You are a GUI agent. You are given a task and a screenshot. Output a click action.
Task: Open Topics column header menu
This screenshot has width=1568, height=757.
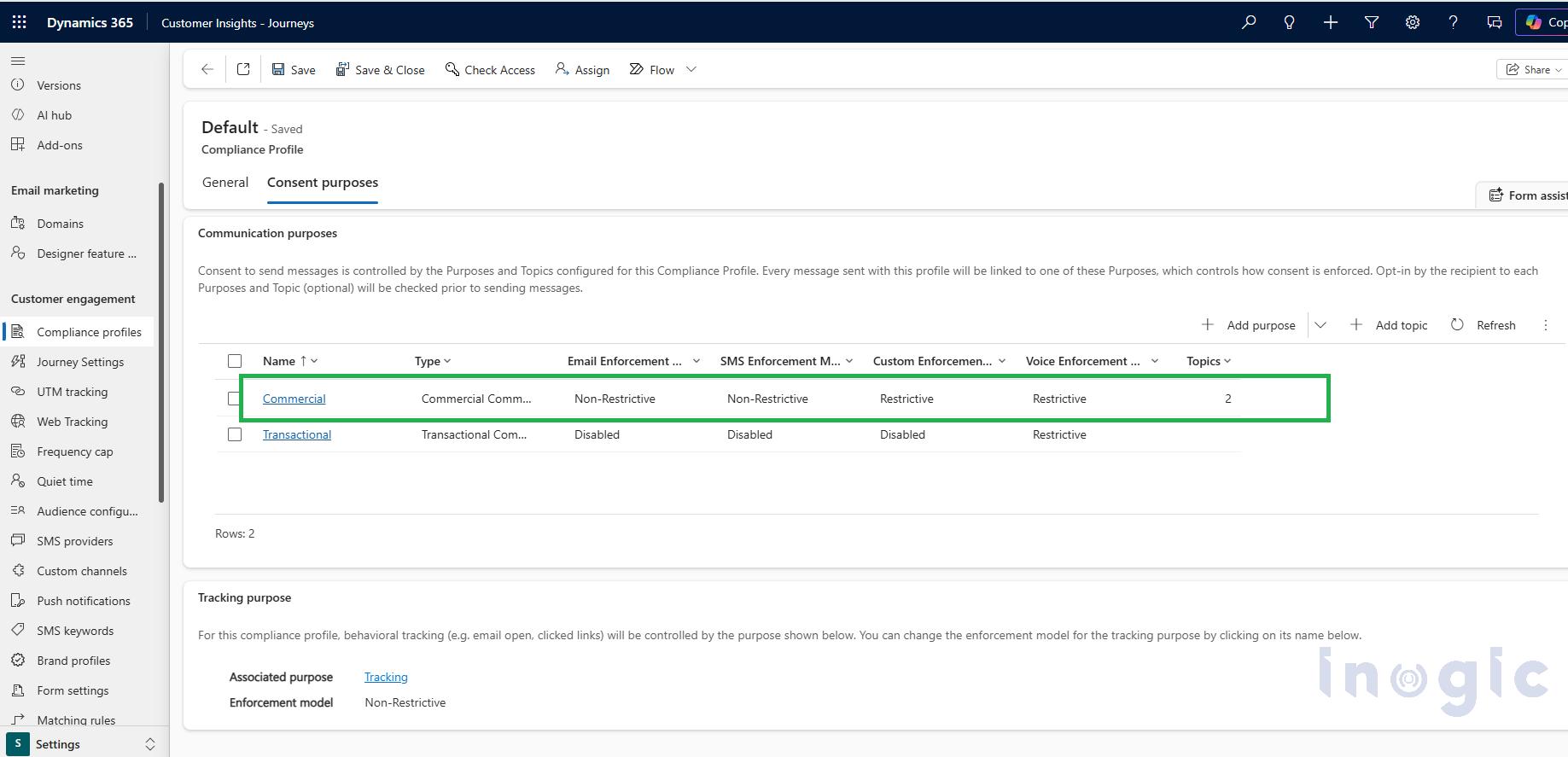[x=1209, y=361]
